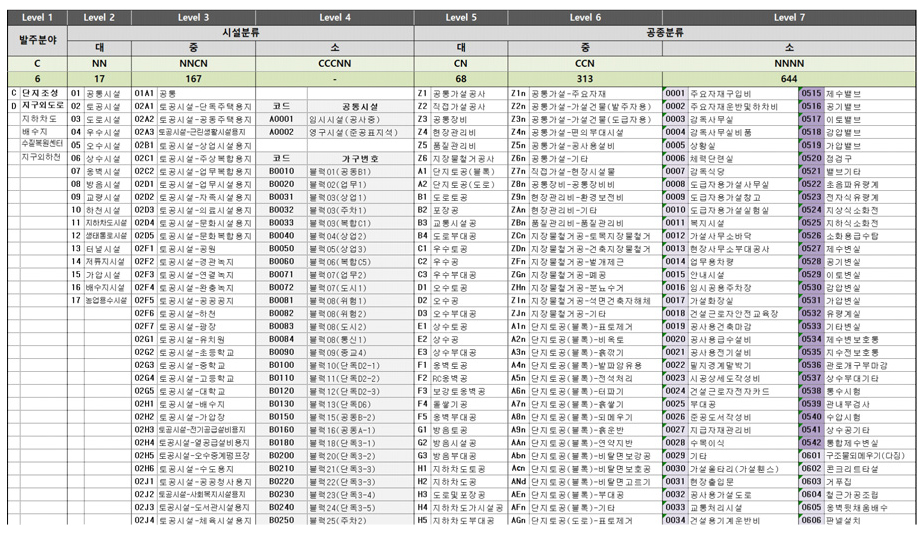
Task: Select the '영구시설(준공표지석)' cell
Action: [360, 132]
